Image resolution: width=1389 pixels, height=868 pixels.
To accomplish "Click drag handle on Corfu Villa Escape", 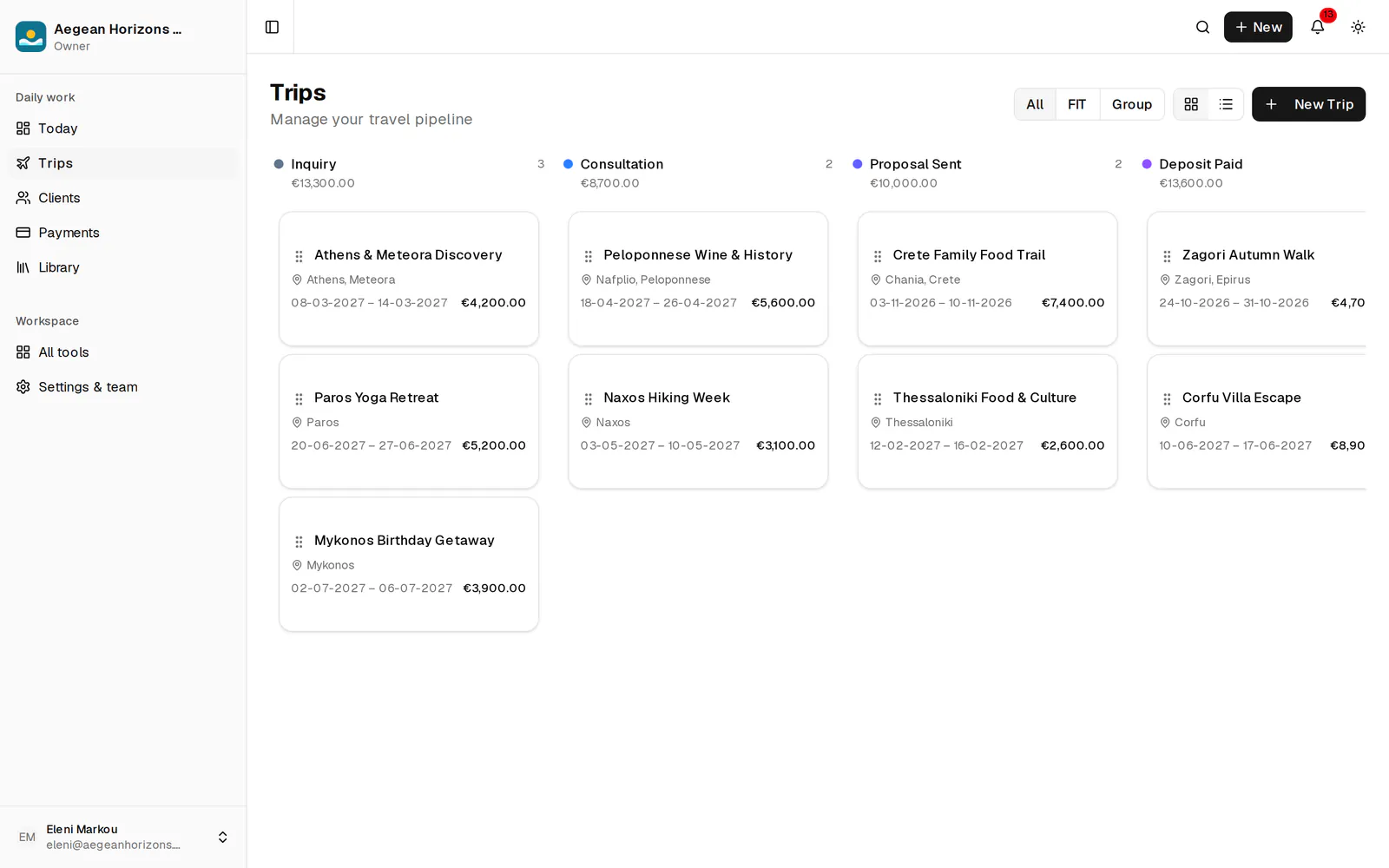I will pyautogui.click(x=1167, y=398).
